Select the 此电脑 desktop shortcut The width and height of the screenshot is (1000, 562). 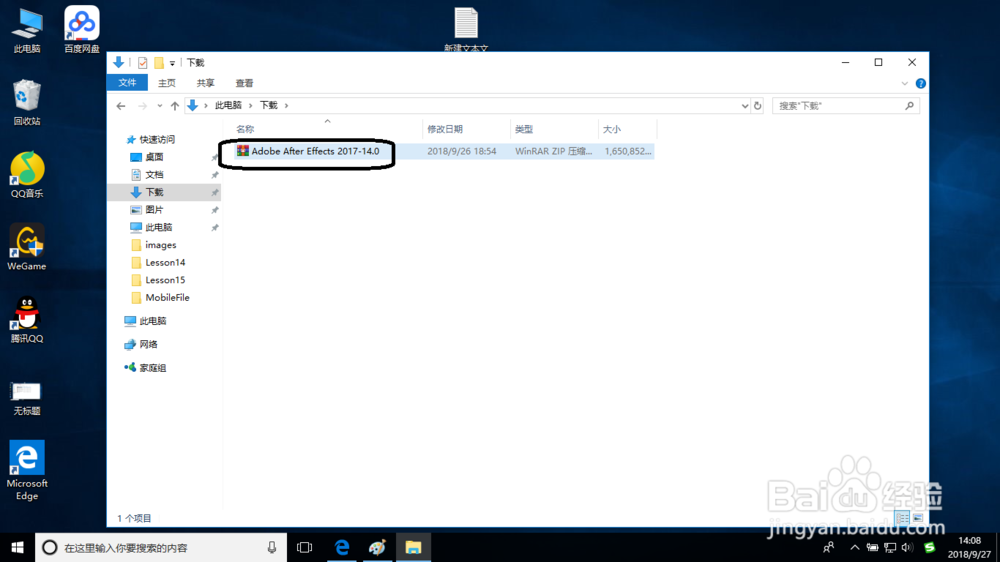tap(27, 31)
